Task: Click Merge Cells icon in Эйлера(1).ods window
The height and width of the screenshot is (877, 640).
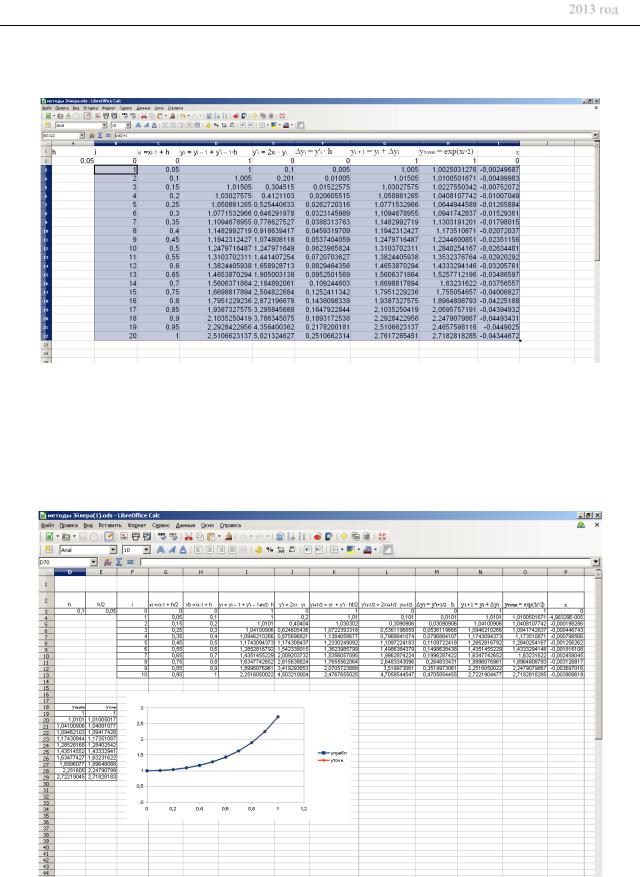Action: (x=243, y=550)
